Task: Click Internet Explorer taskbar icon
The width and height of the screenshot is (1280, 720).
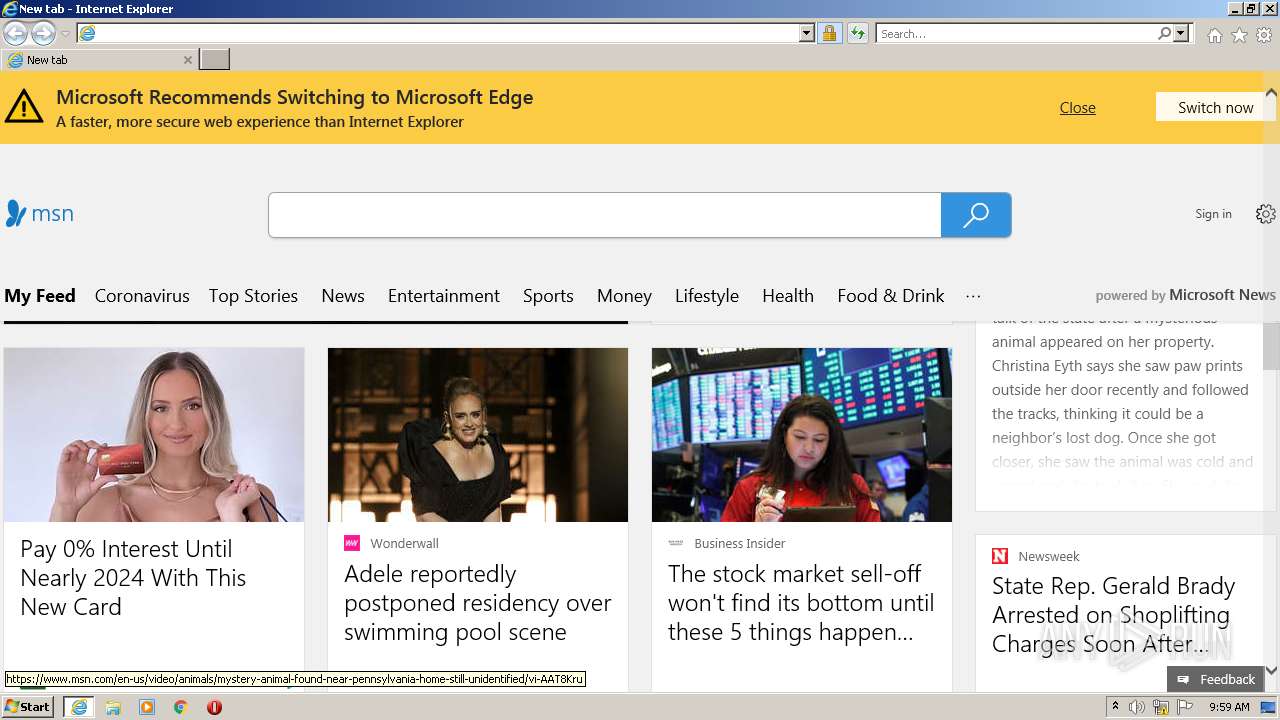Action: 79,707
